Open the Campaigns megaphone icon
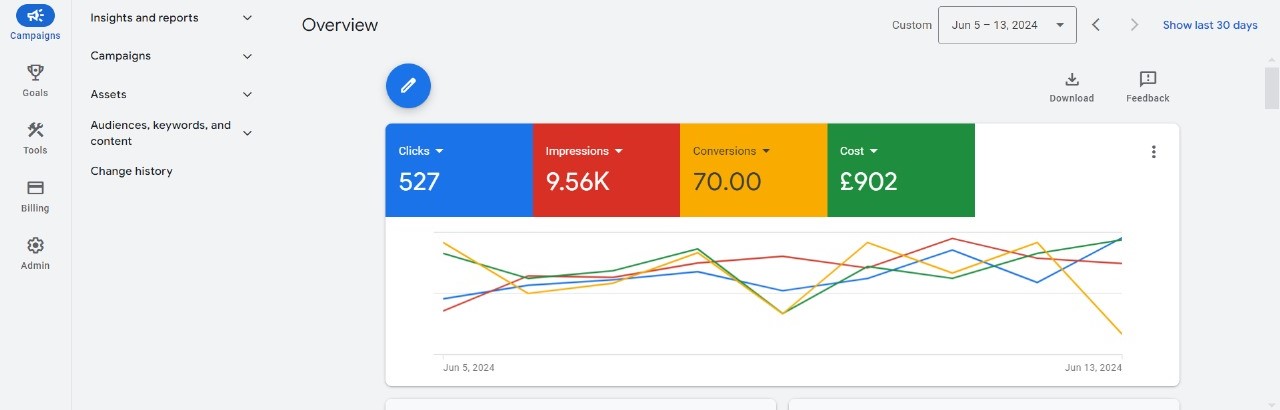The width and height of the screenshot is (1280, 410). click(35, 16)
